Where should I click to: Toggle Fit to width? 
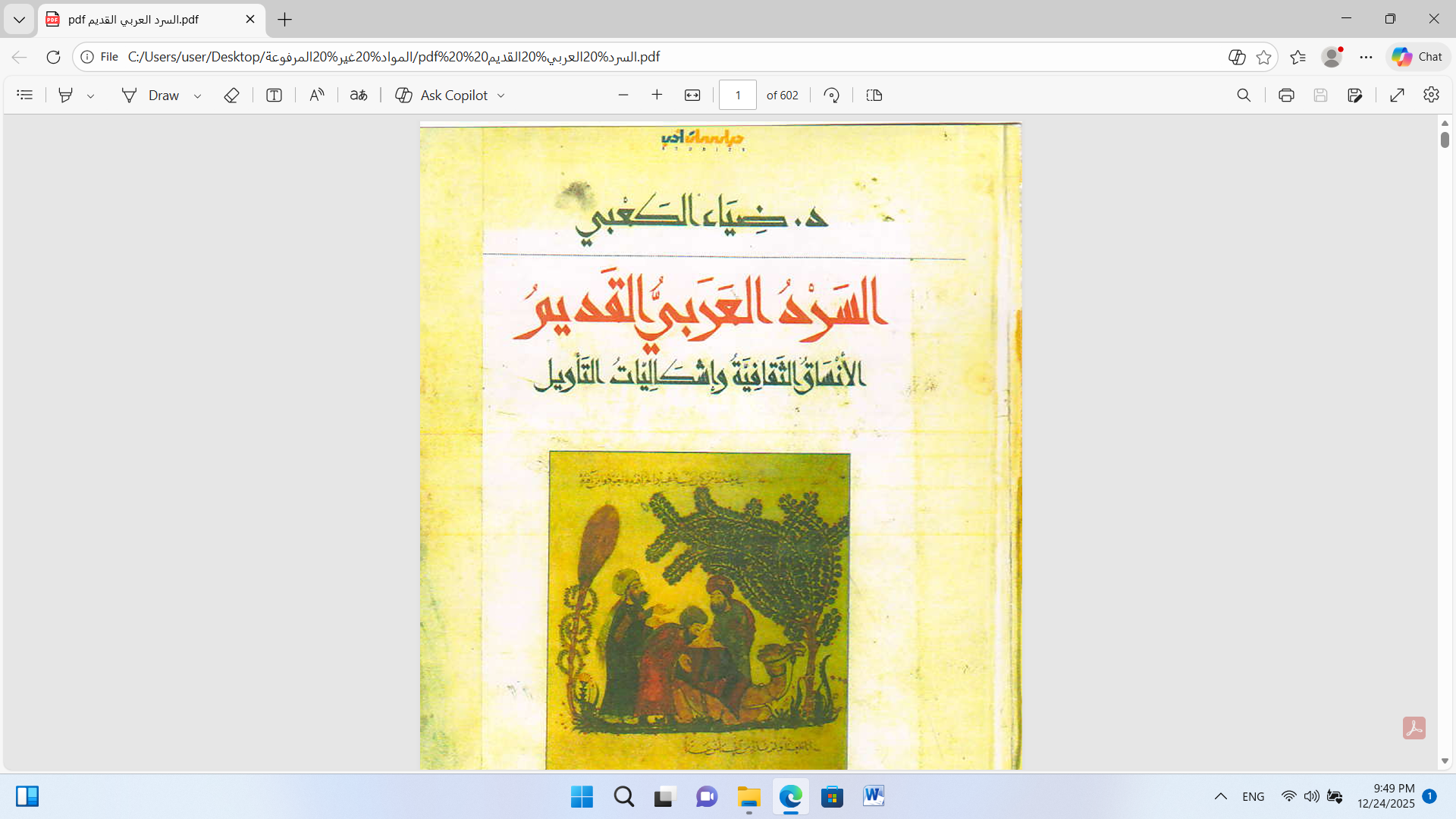pyautogui.click(x=692, y=95)
